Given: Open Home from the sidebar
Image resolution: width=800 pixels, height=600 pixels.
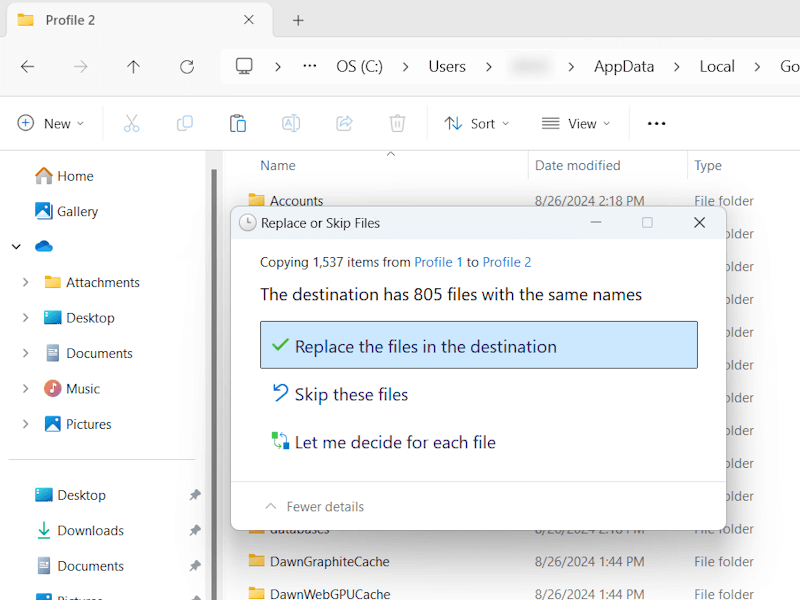Looking at the screenshot, I should coord(72,175).
